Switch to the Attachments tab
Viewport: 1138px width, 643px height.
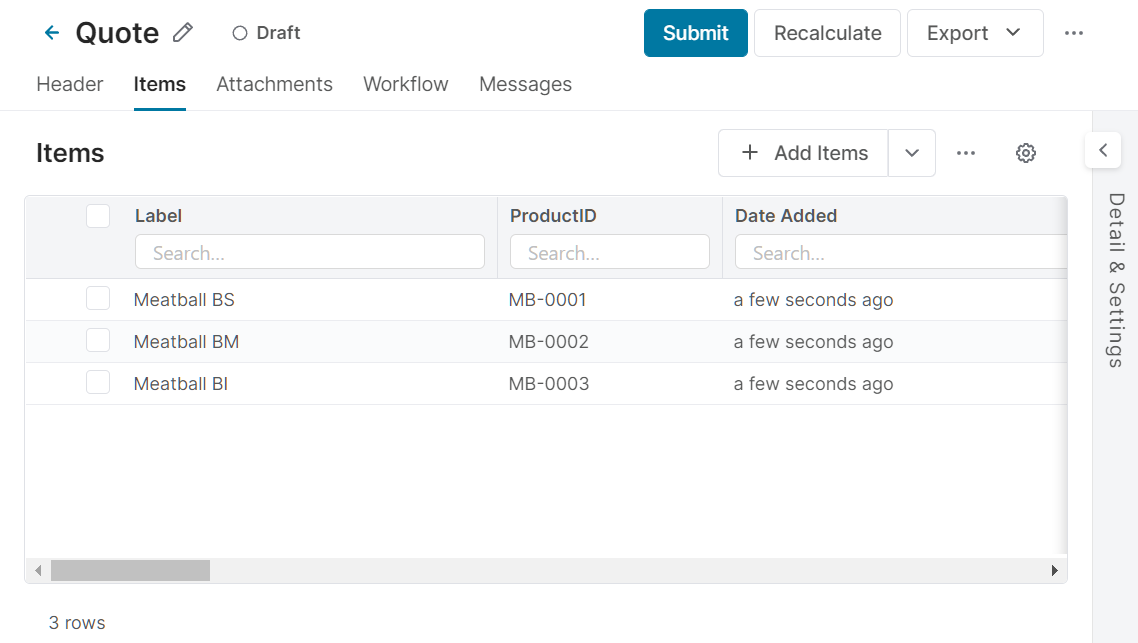coord(274,84)
